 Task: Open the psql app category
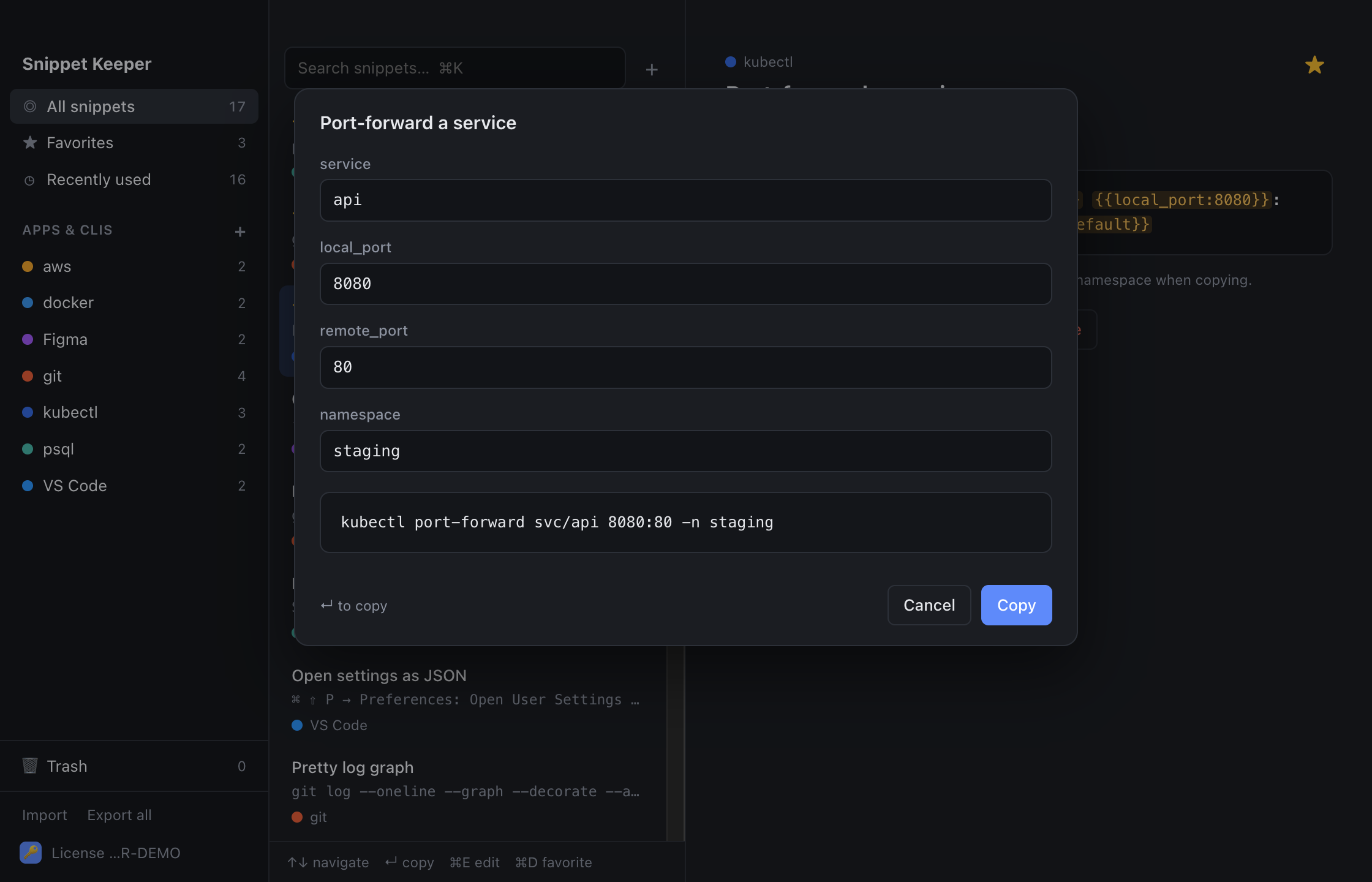134,449
